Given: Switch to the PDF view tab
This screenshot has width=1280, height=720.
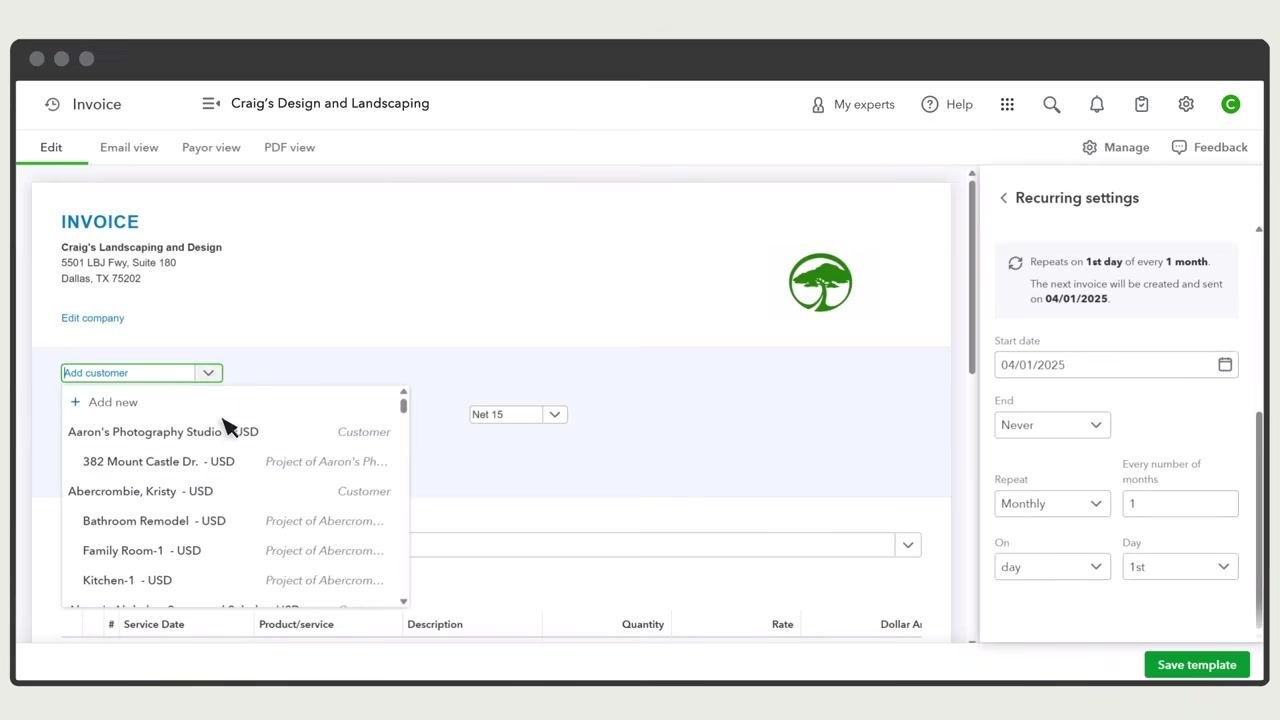Looking at the screenshot, I should point(289,147).
